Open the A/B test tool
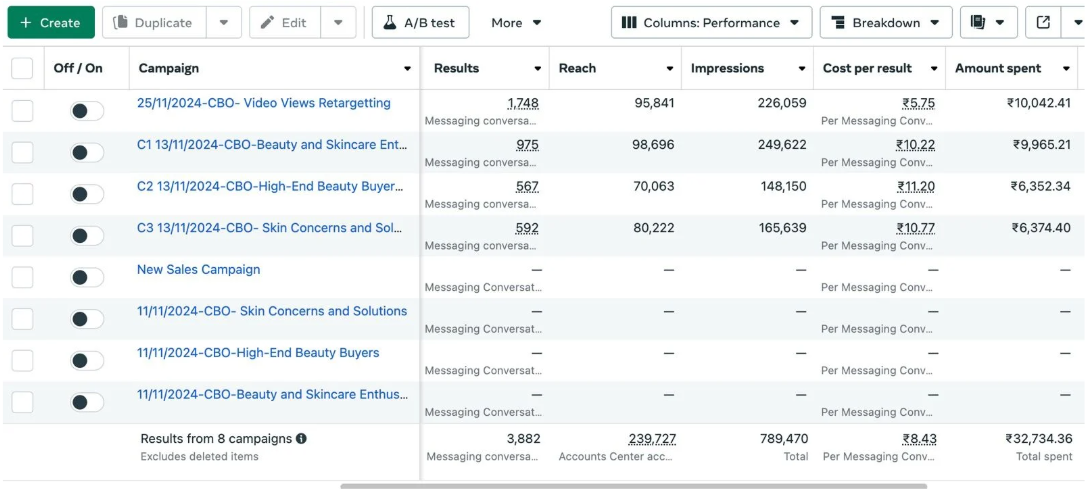The image size is (1091, 490). coord(420,22)
